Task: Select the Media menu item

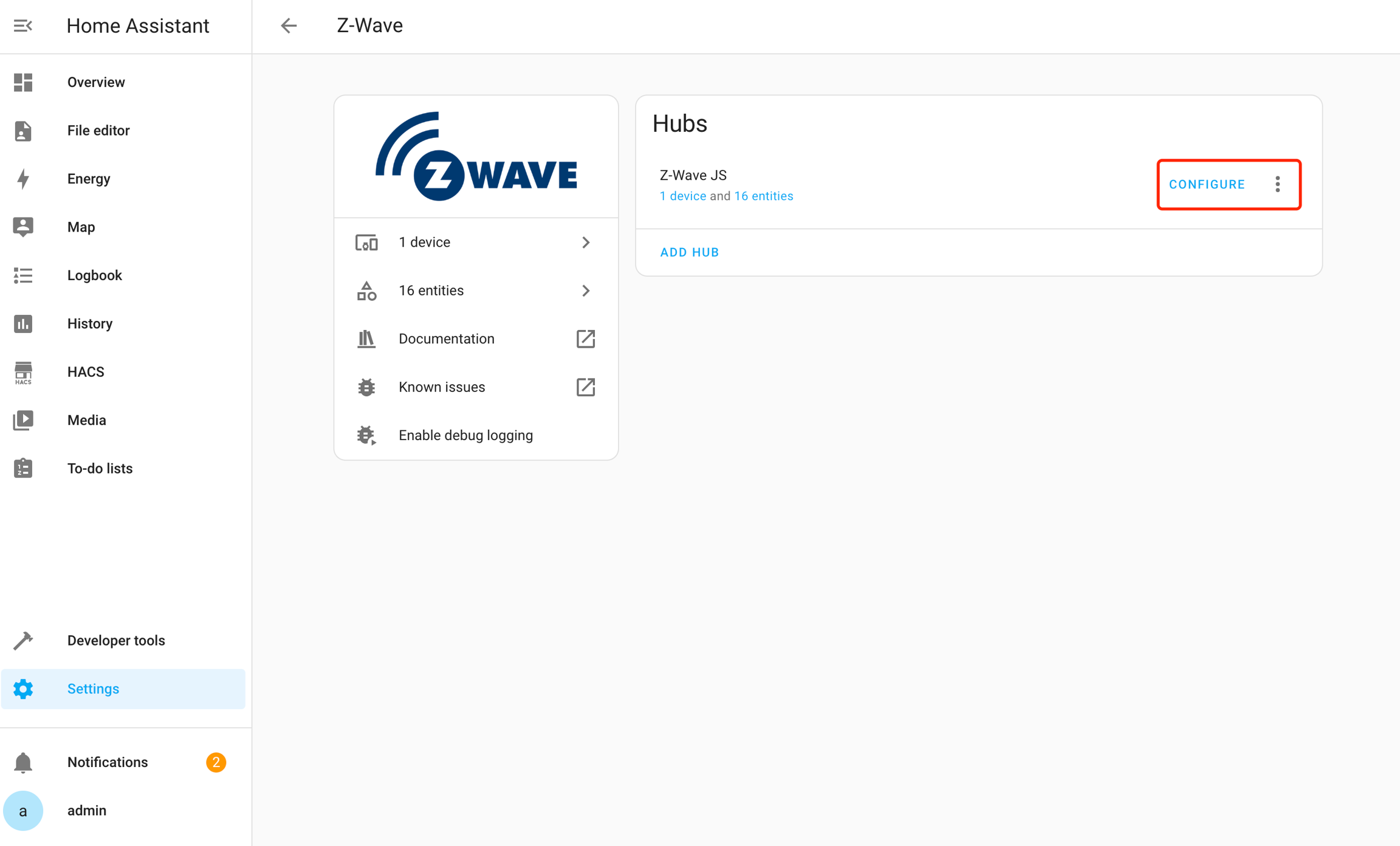Action: (x=86, y=420)
